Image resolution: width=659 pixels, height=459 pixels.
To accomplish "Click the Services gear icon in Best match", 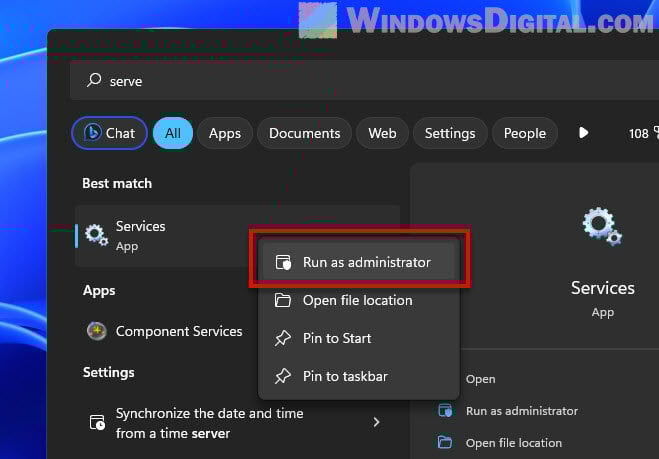I will (96, 235).
